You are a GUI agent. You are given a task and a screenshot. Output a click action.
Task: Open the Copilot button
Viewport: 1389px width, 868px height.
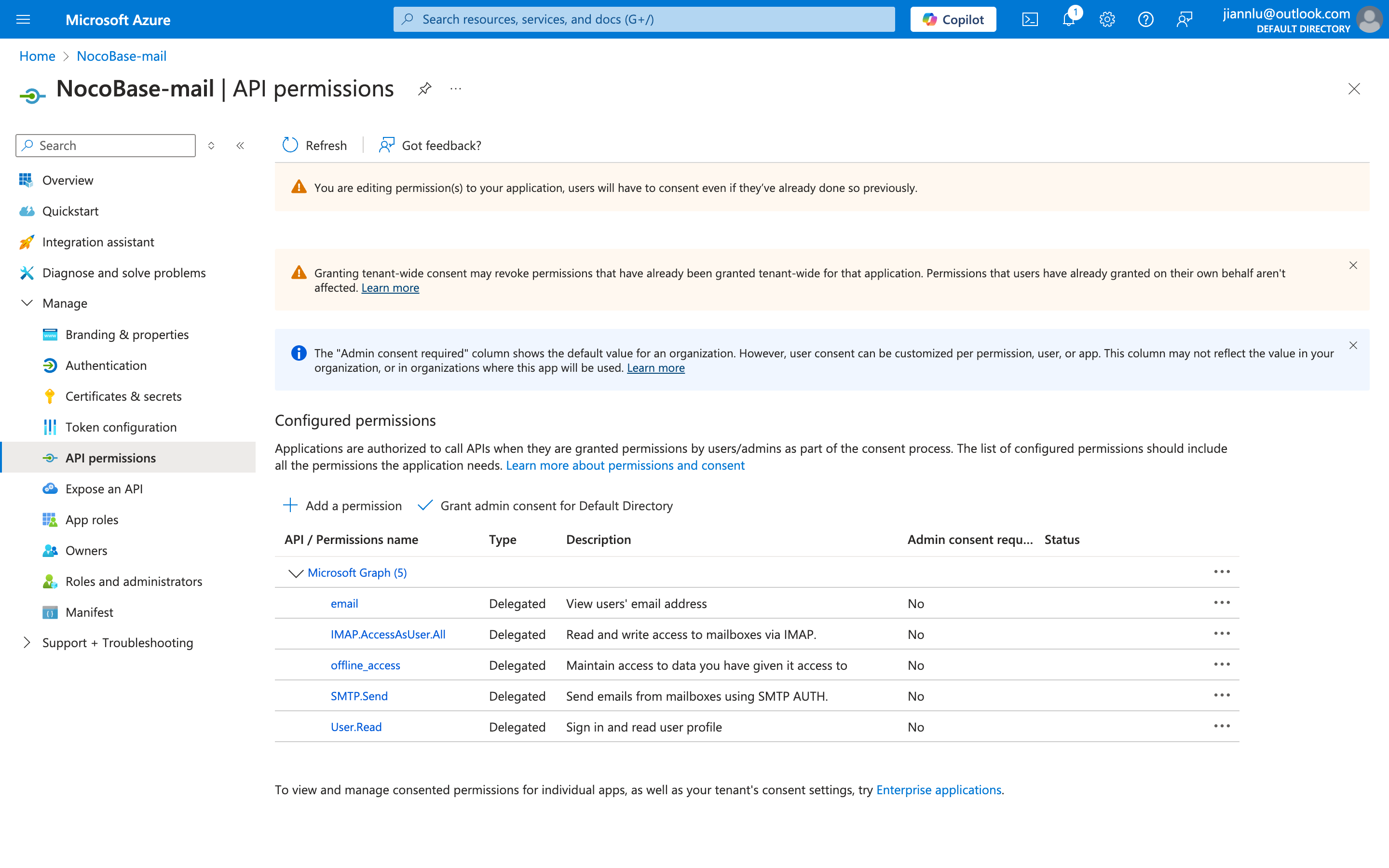[953, 19]
